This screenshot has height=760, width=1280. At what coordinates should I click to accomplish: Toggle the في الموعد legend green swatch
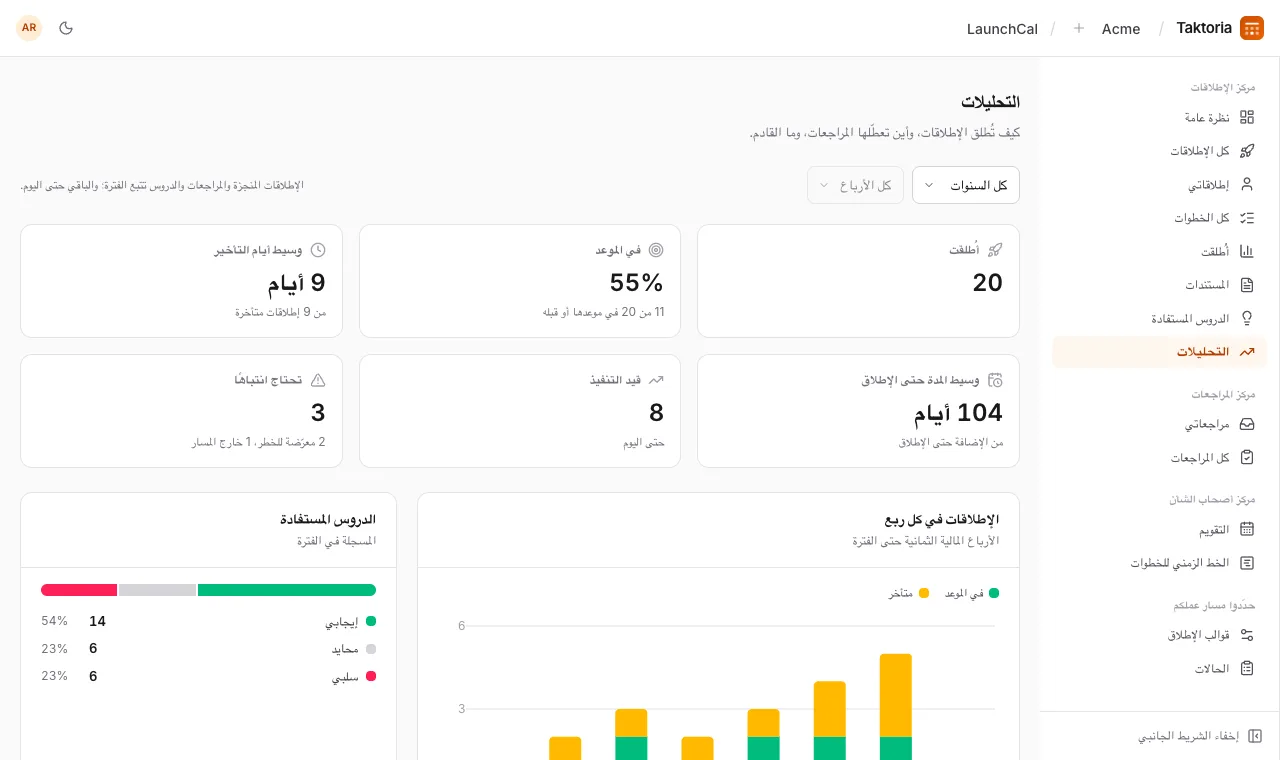(x=994, y=593)
